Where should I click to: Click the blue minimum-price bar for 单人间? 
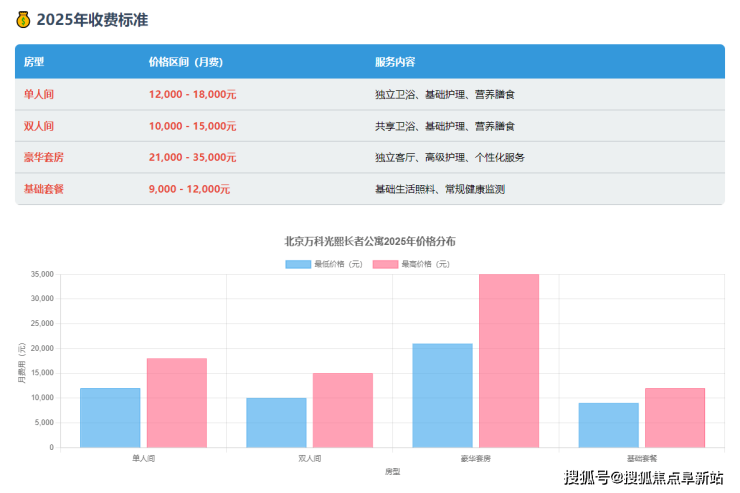point(110,417)
